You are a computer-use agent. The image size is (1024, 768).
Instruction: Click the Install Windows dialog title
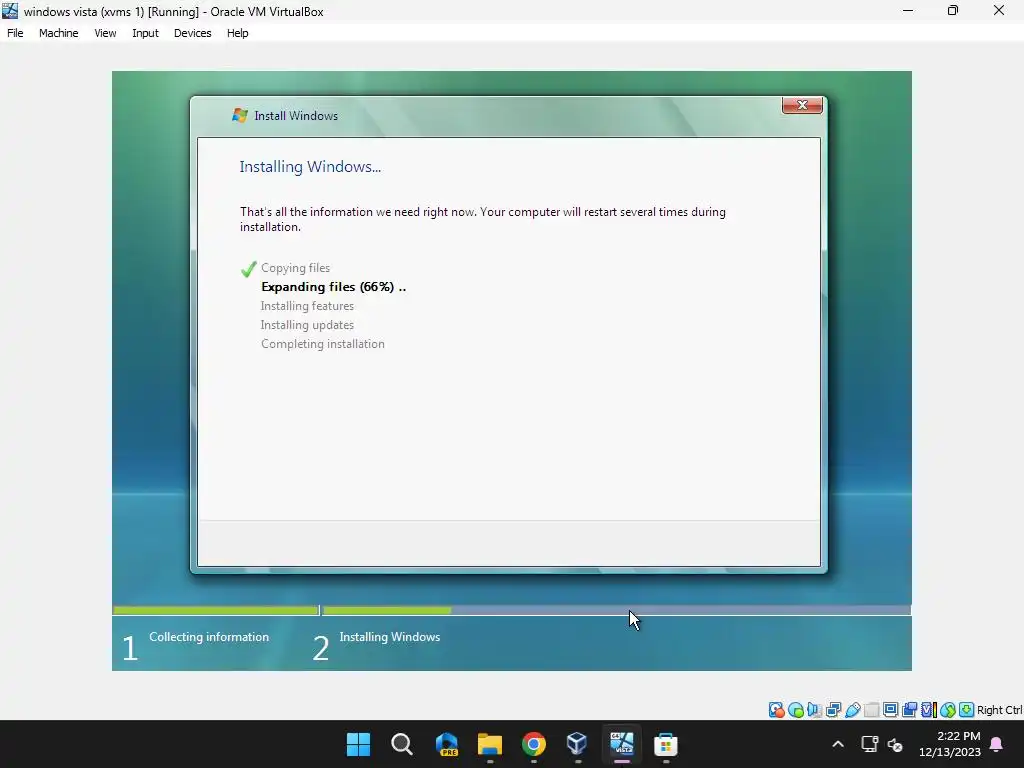pyautogui.click(x=296, y=116)
